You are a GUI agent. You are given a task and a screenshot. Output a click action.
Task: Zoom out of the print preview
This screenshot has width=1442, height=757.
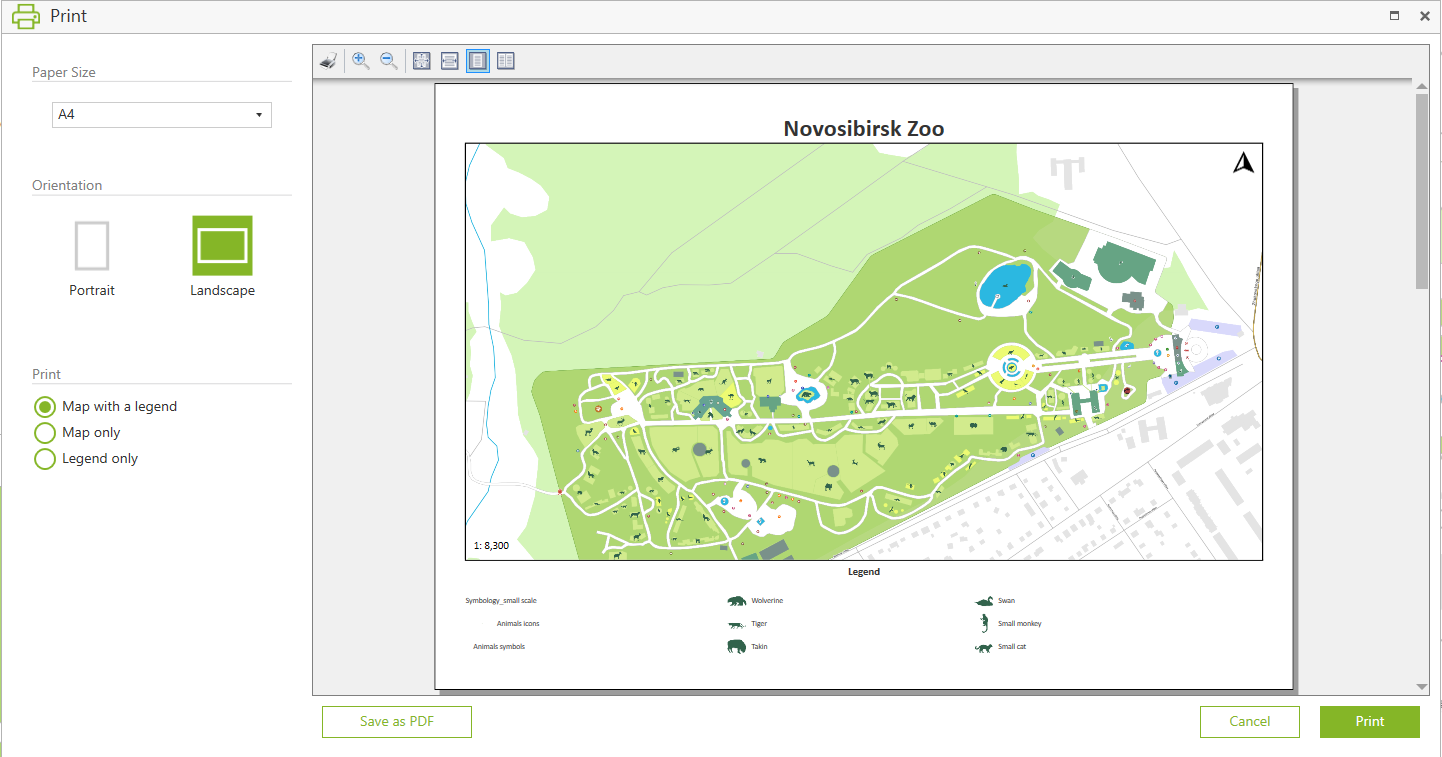pos(389,61)
